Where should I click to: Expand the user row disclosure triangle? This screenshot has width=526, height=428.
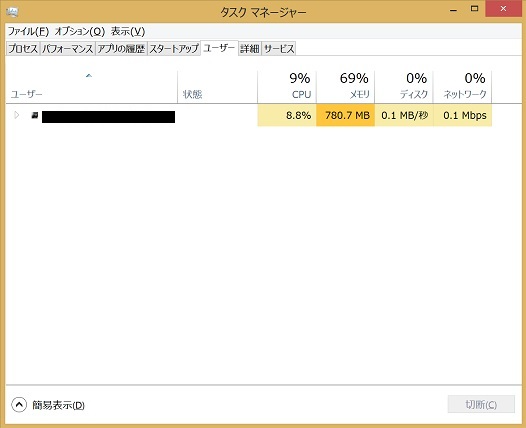tap(16, 115)
